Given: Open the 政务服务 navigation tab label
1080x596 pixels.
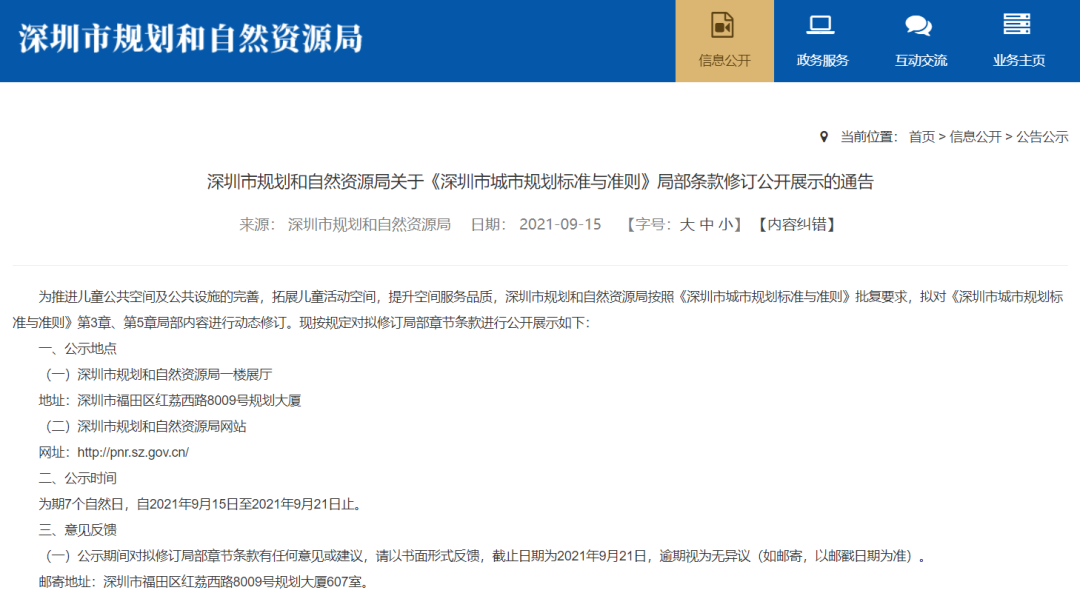Looking at the screenshot, I should tap(822, 61).
